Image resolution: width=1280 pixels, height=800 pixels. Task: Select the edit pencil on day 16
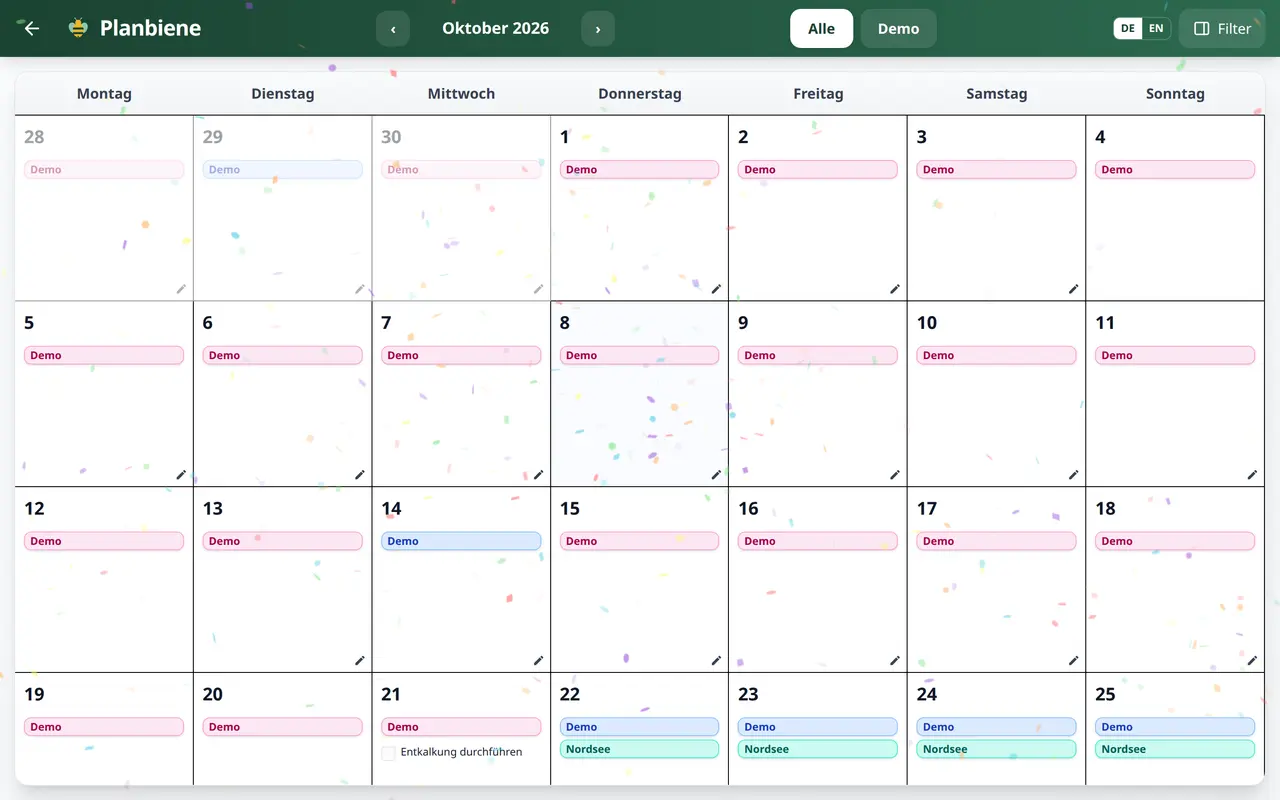pos(895,661)
